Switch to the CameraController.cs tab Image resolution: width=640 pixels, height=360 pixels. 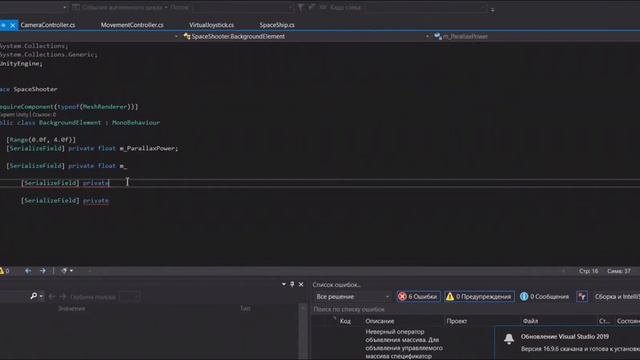[x=48, y=25]
